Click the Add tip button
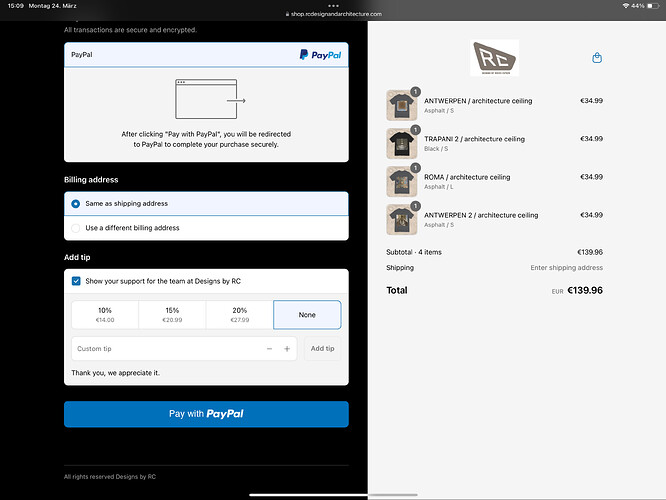Image resolution: width=666 pixels, height=500 pixels. [322, 349]
